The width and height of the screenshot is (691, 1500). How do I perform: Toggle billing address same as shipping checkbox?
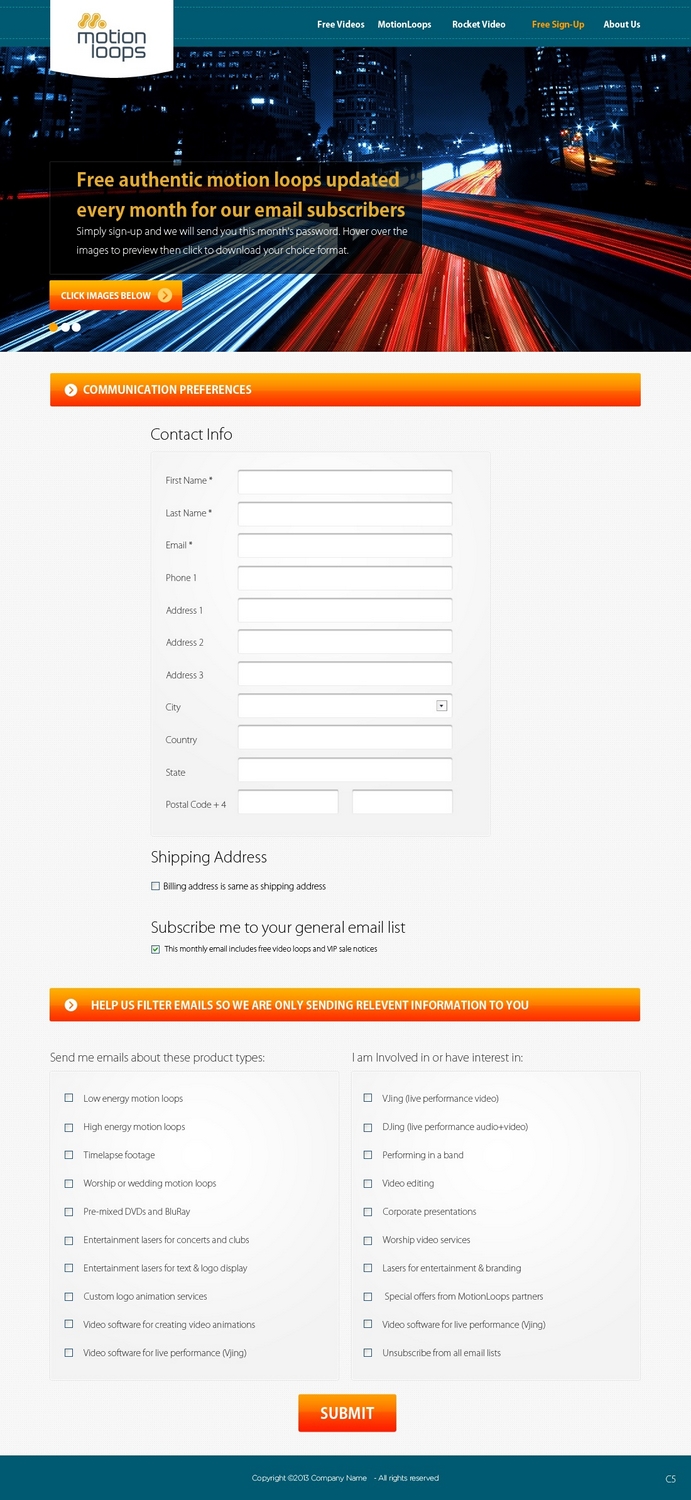point(155,886)
